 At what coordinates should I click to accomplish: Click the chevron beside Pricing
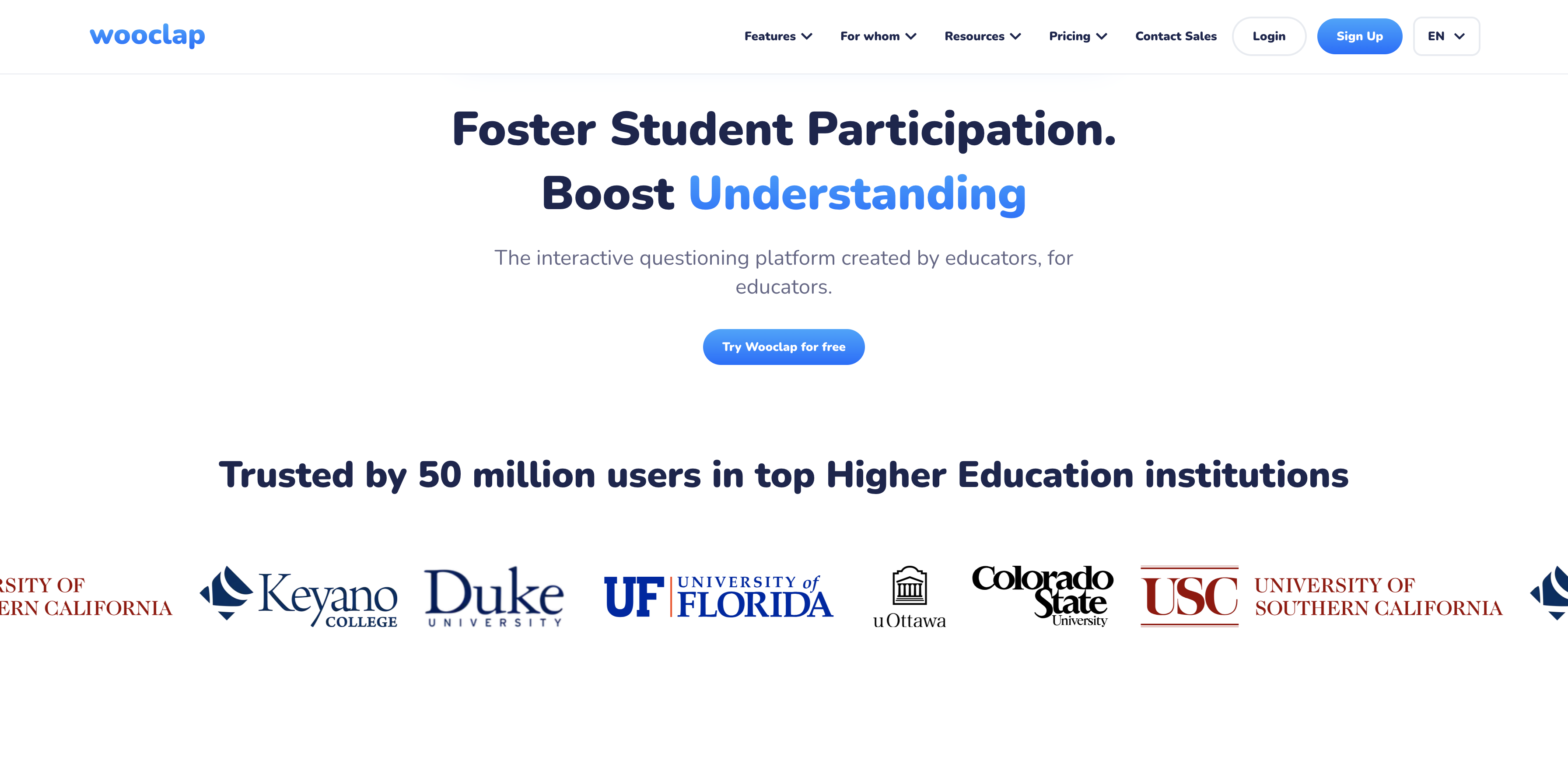click(1102, 36)
